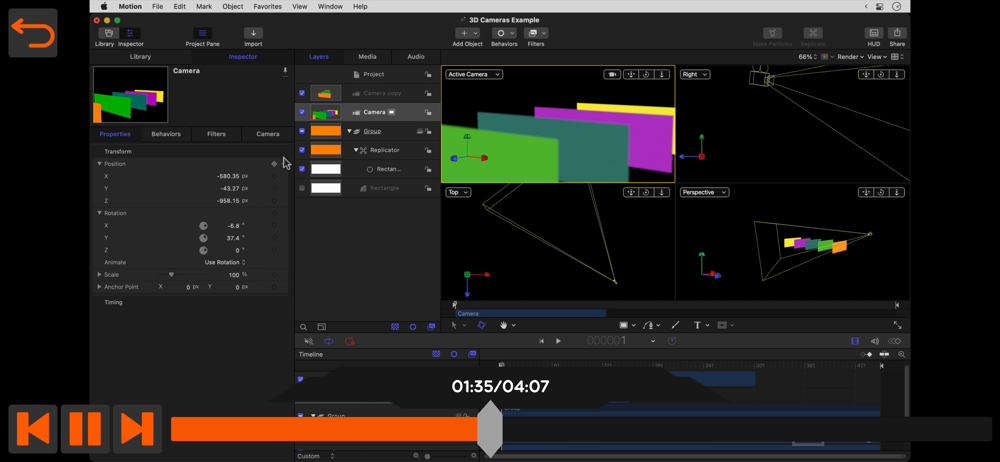Toggle the Group layer checkbox

coord(302,131)
